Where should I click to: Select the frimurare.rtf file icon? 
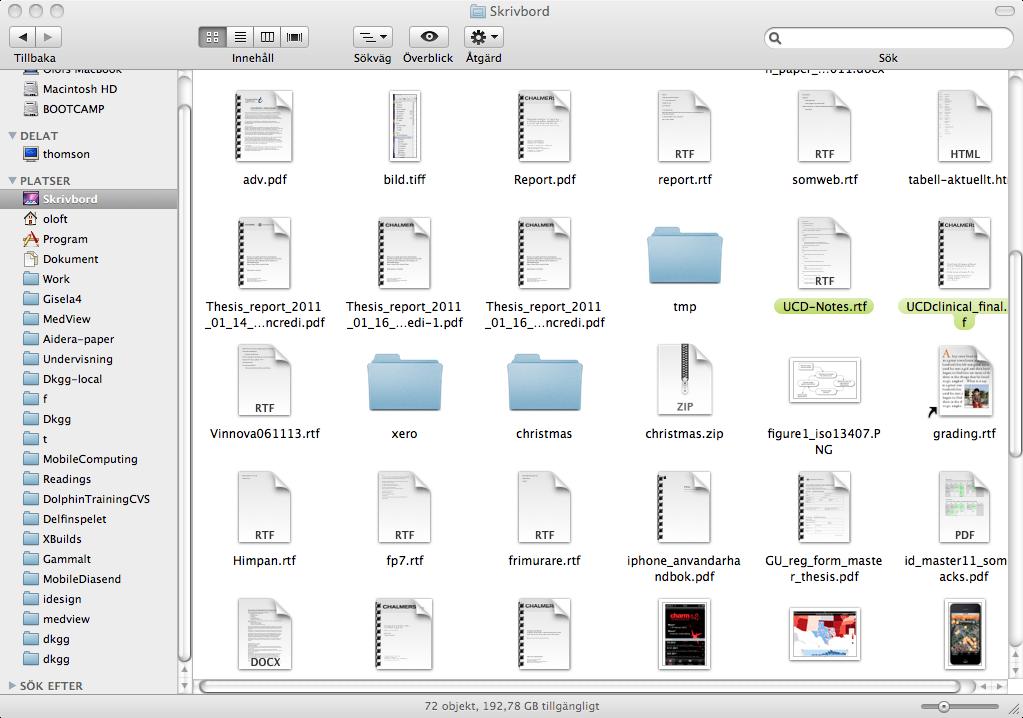544,507
